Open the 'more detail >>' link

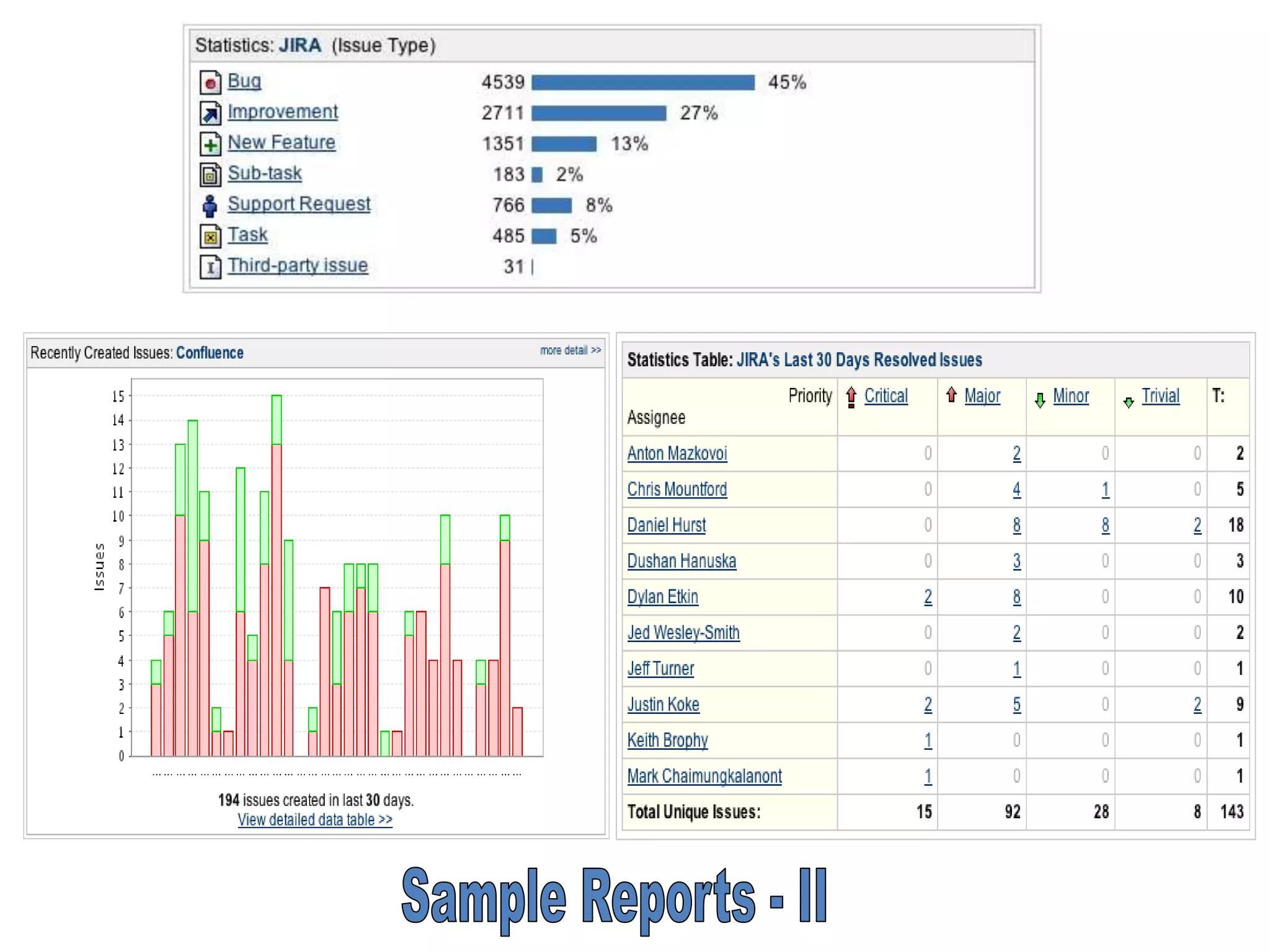(x=570, y=350)
